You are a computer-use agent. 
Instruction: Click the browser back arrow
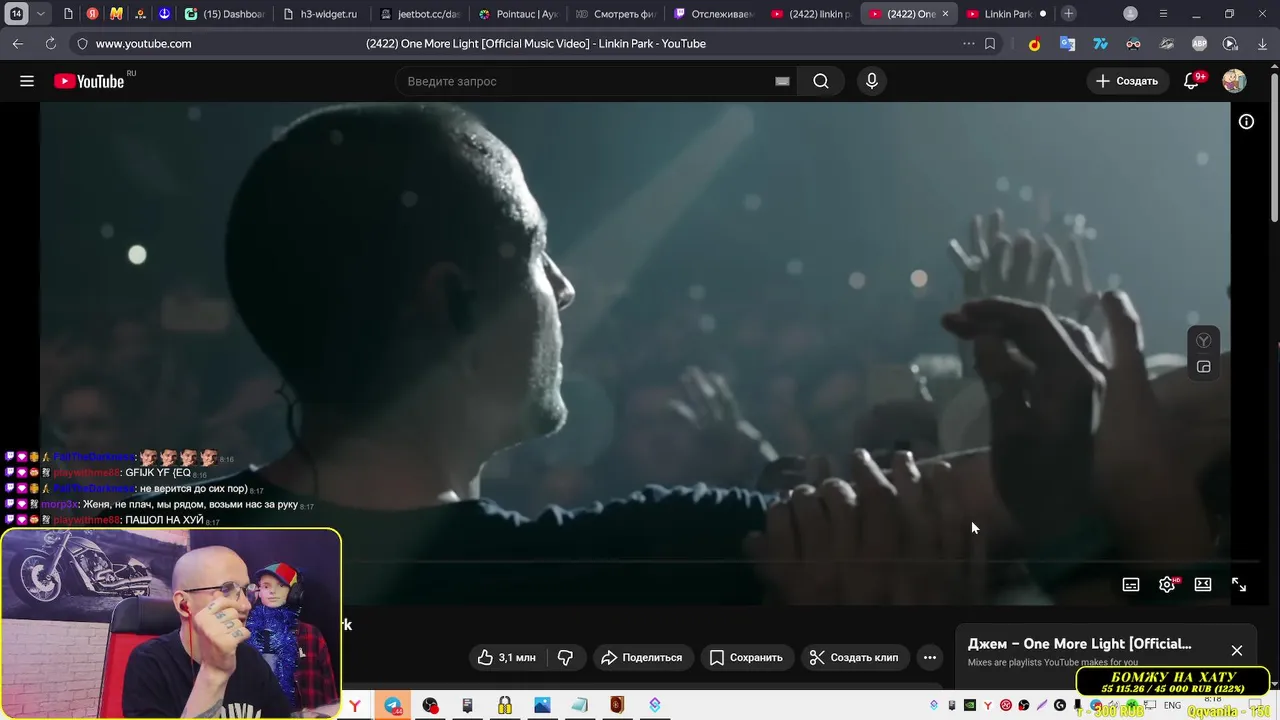(18, 44)
